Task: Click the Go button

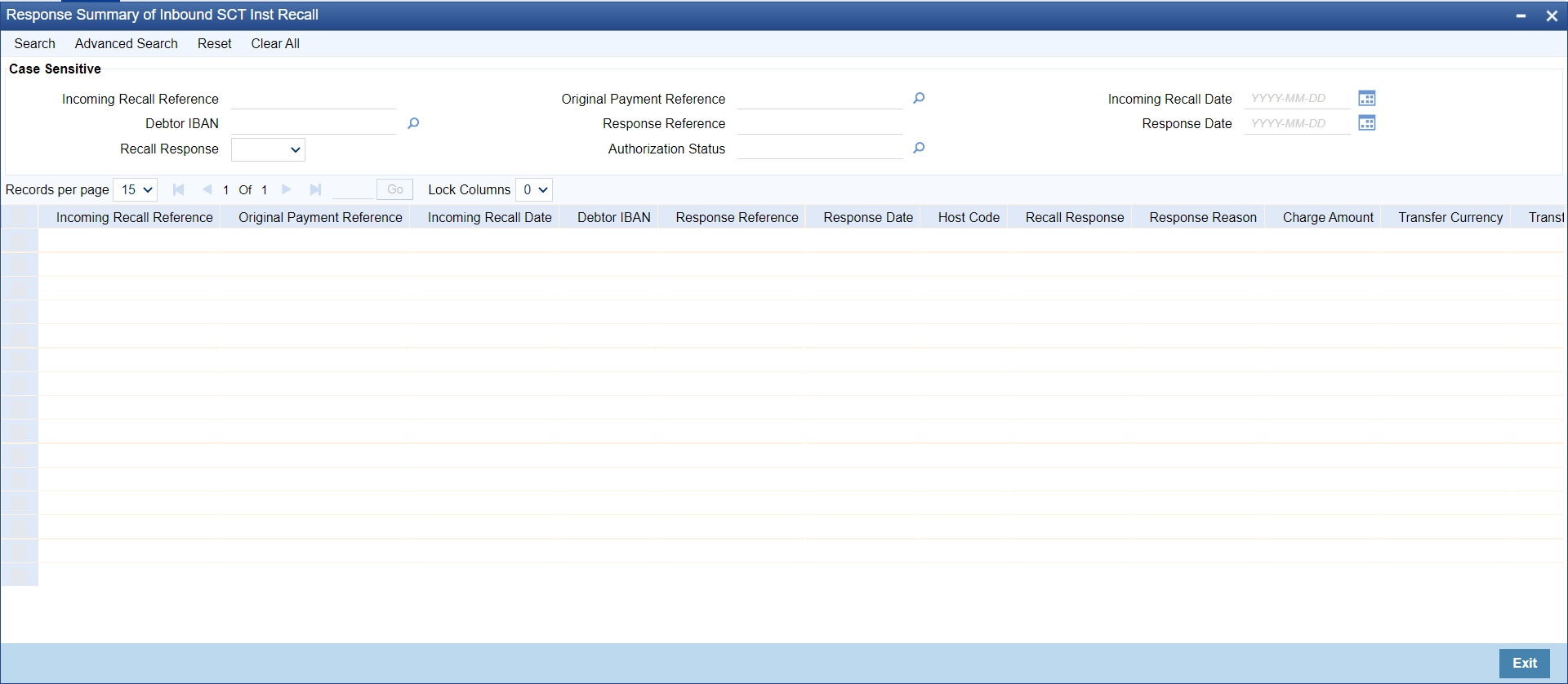Action: pos(395,189)
